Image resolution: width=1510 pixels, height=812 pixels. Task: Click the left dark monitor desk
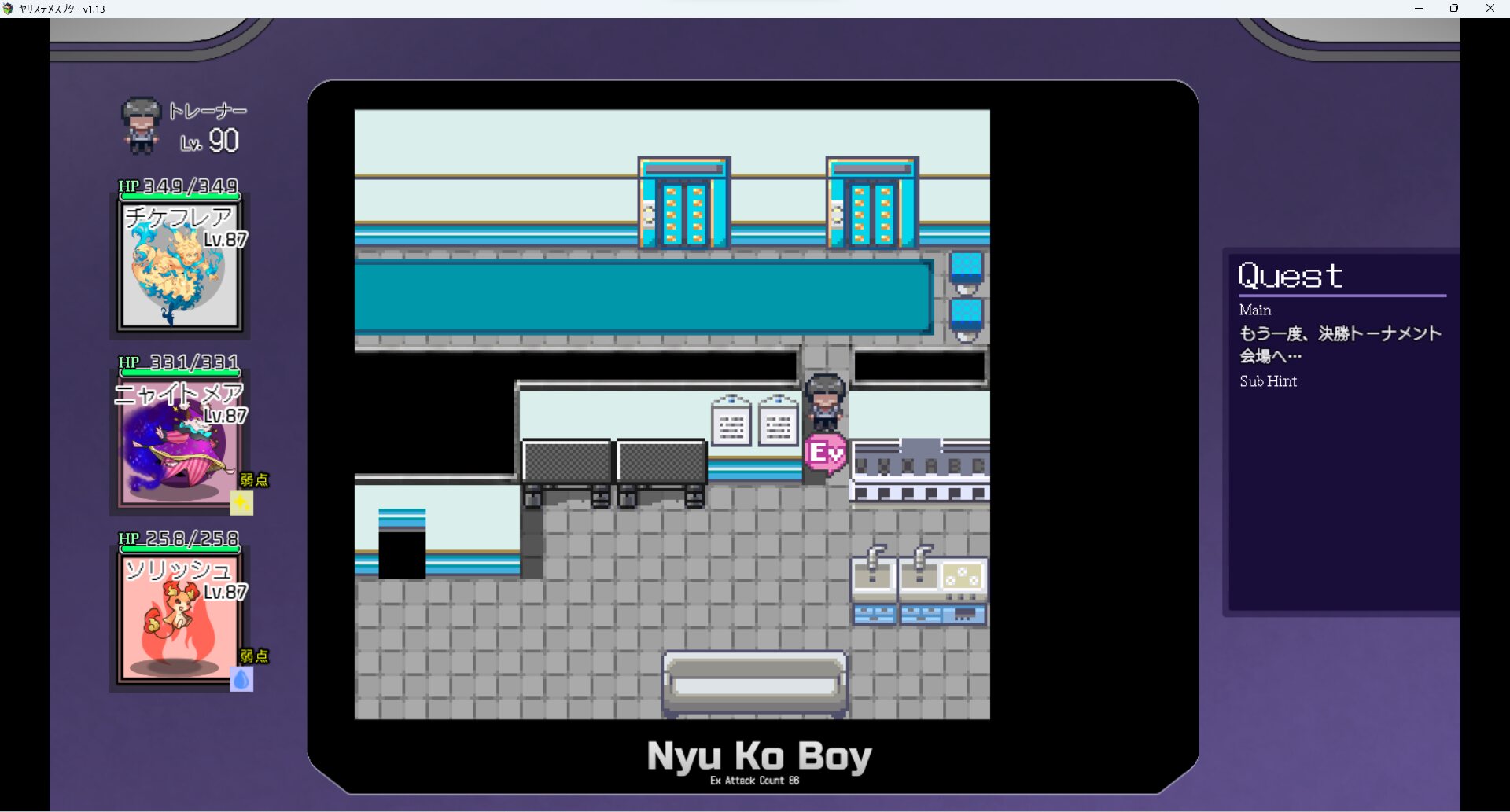point(567,472)
